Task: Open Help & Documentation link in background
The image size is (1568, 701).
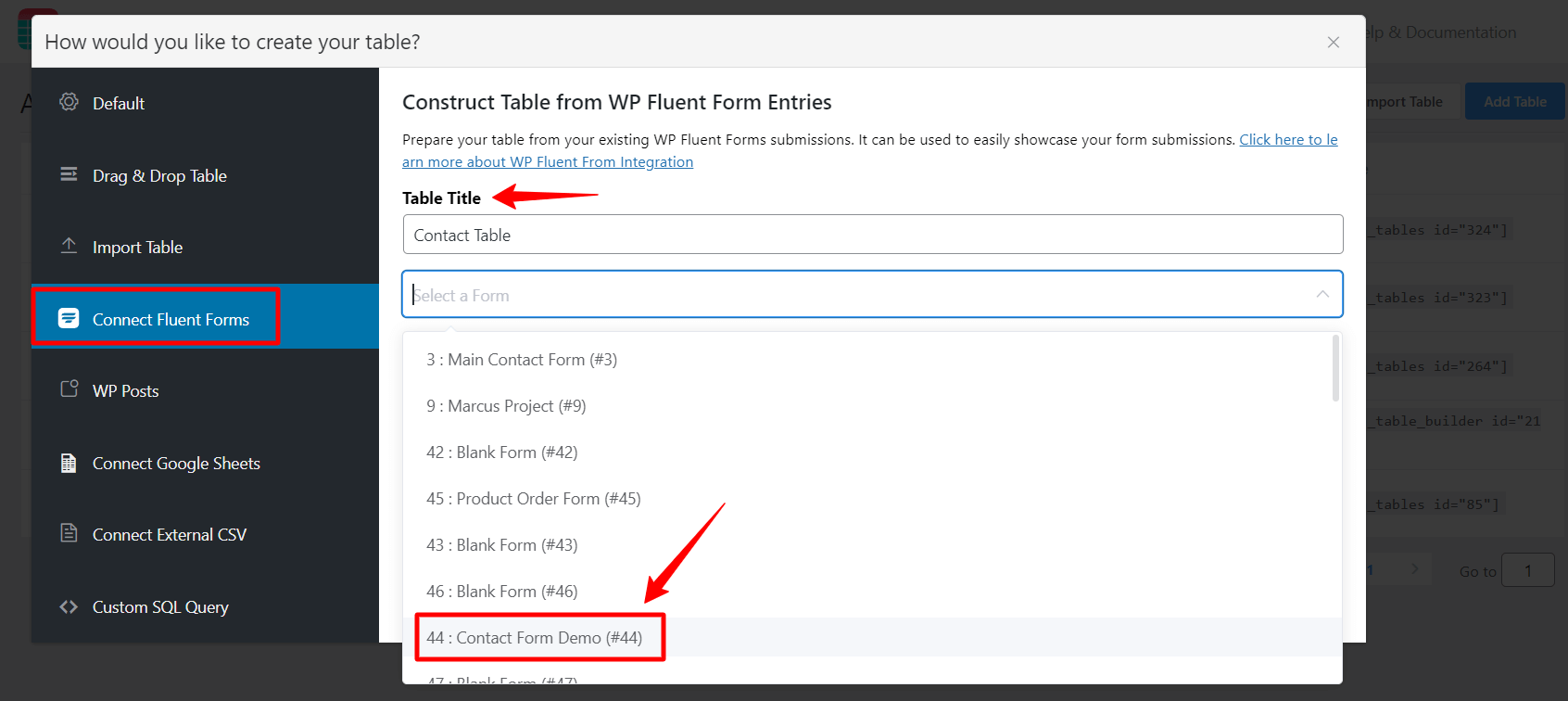Action: (1441, 32)
